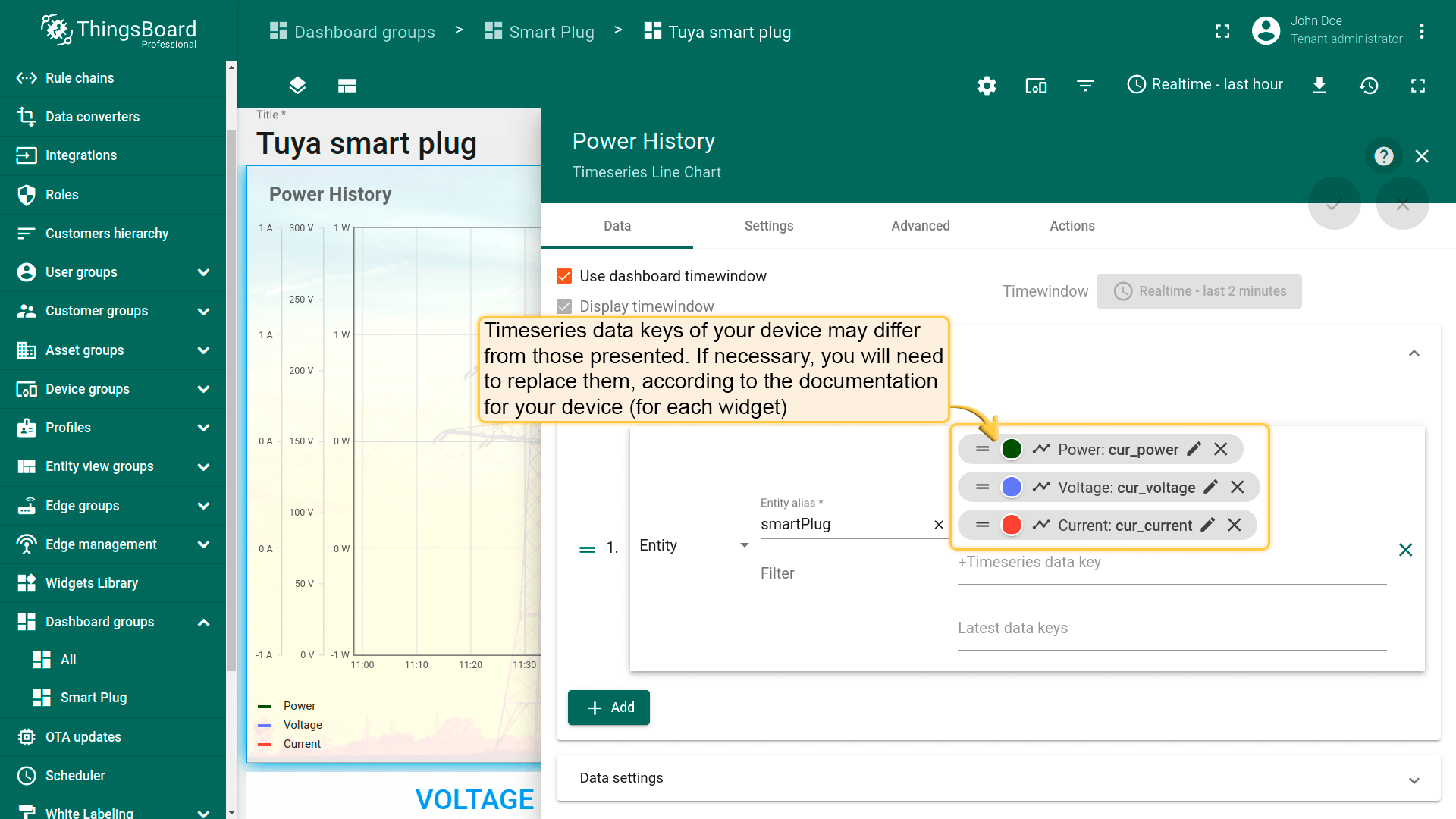The width and height of the screenshot is (1456, 819).
Task: Switch to the Advanced tab
Action: [x=920, y=226]
